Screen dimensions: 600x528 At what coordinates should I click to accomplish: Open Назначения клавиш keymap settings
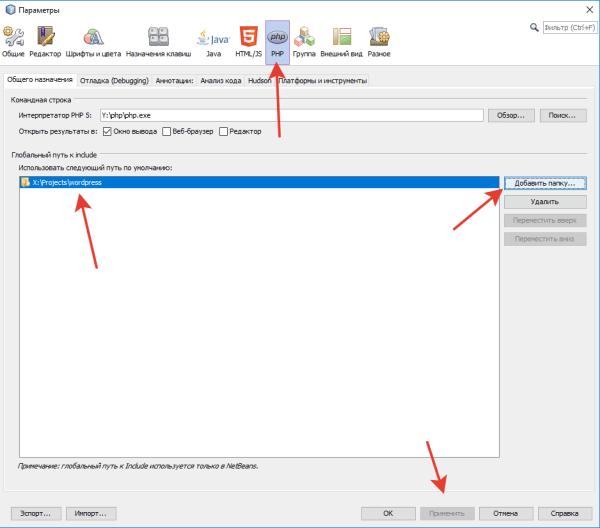coord(158,42)
